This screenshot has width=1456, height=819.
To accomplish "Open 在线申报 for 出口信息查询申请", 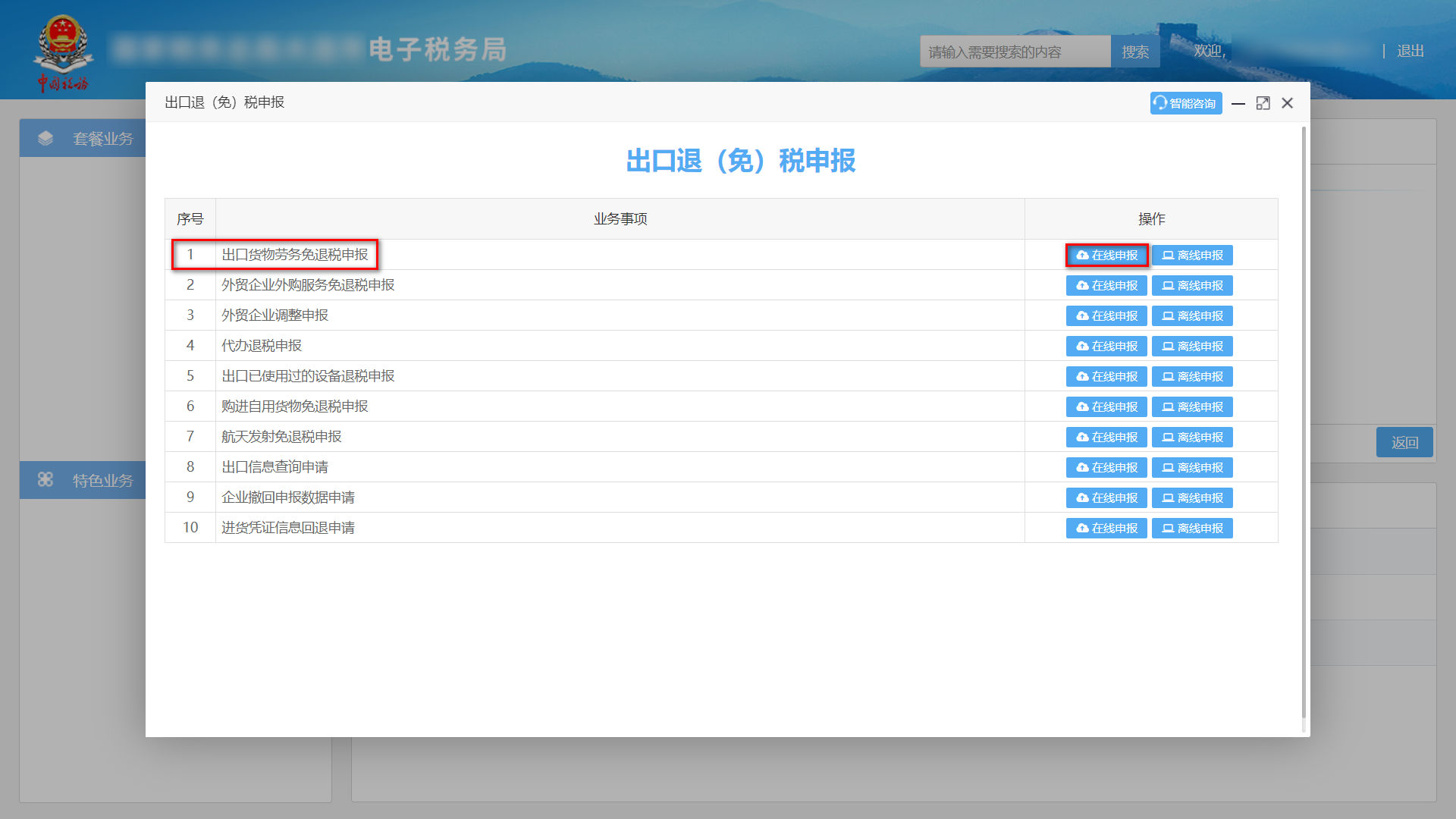I will (1106, 467).
